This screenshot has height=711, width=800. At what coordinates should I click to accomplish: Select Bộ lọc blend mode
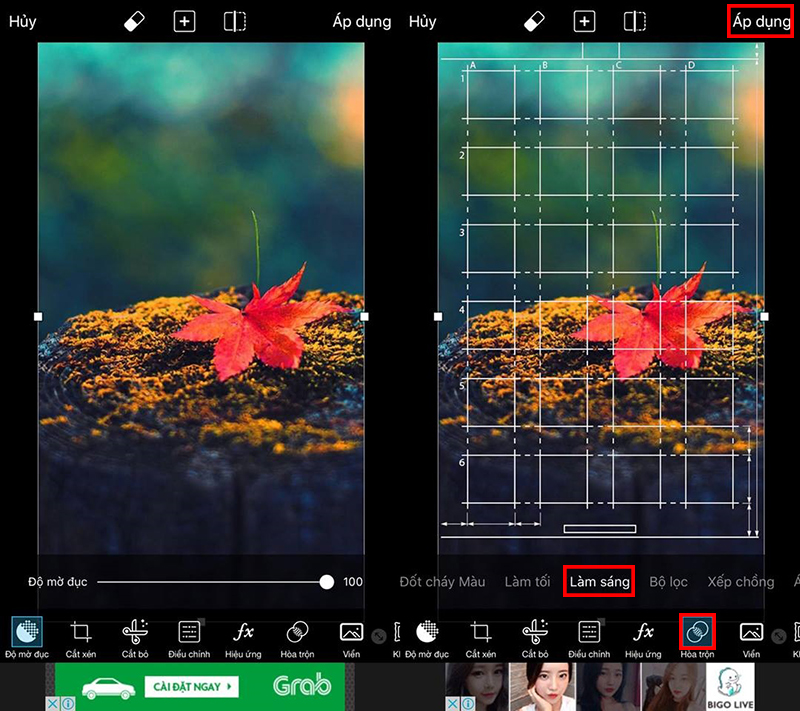click(x=668, y=582)
